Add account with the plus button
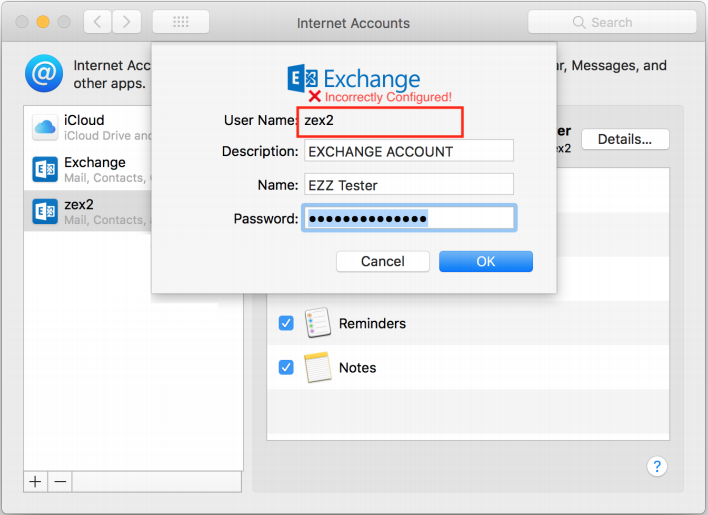This screenshot has width=708, height=515. 35,482
